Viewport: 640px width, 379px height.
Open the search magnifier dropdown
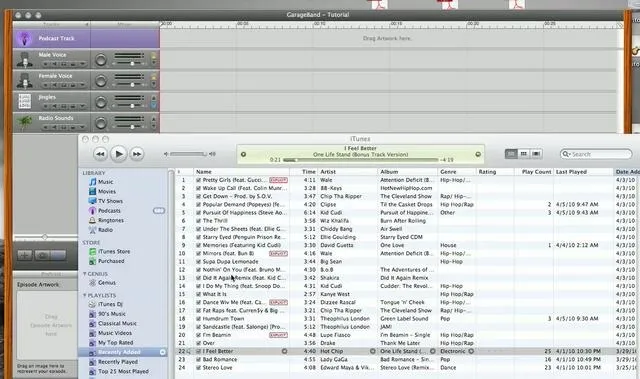pyautogui.click(x=566, y=154)
